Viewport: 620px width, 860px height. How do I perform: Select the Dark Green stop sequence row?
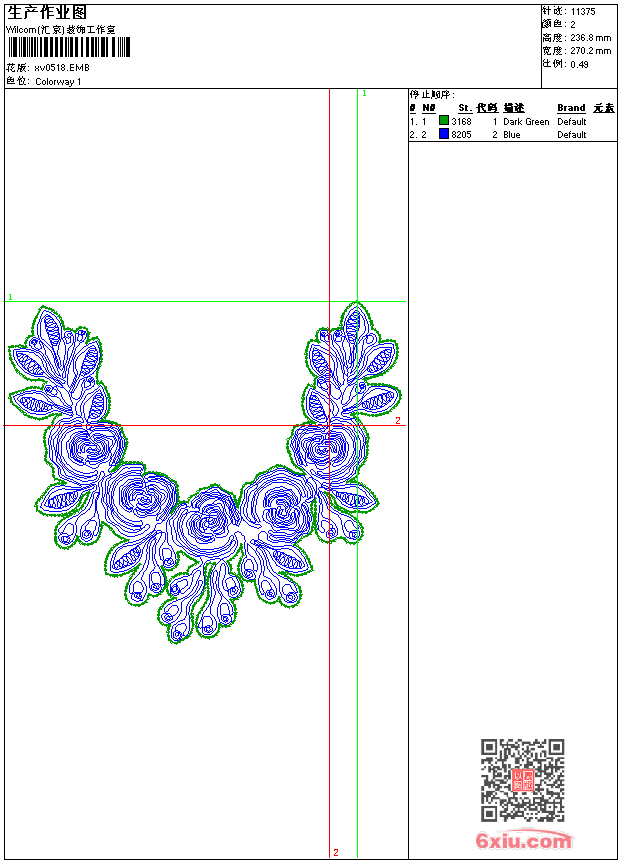click(510, 121)
